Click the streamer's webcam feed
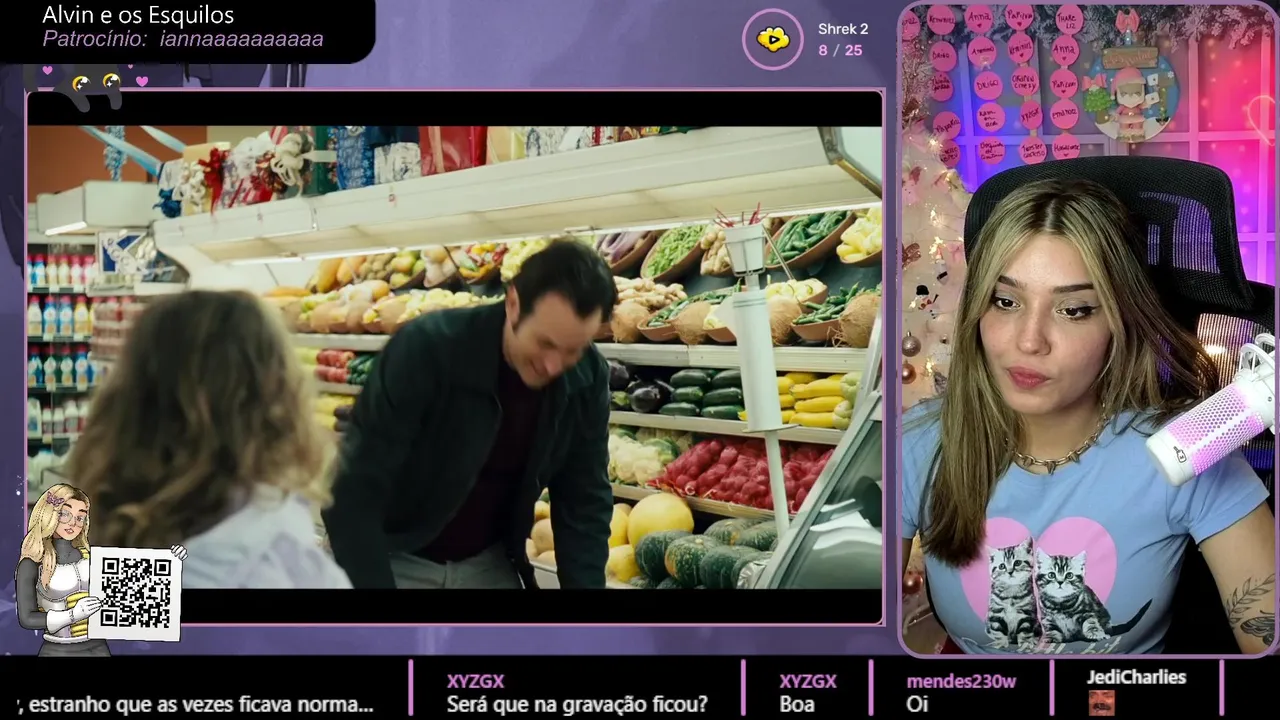 coord(1088,330)
